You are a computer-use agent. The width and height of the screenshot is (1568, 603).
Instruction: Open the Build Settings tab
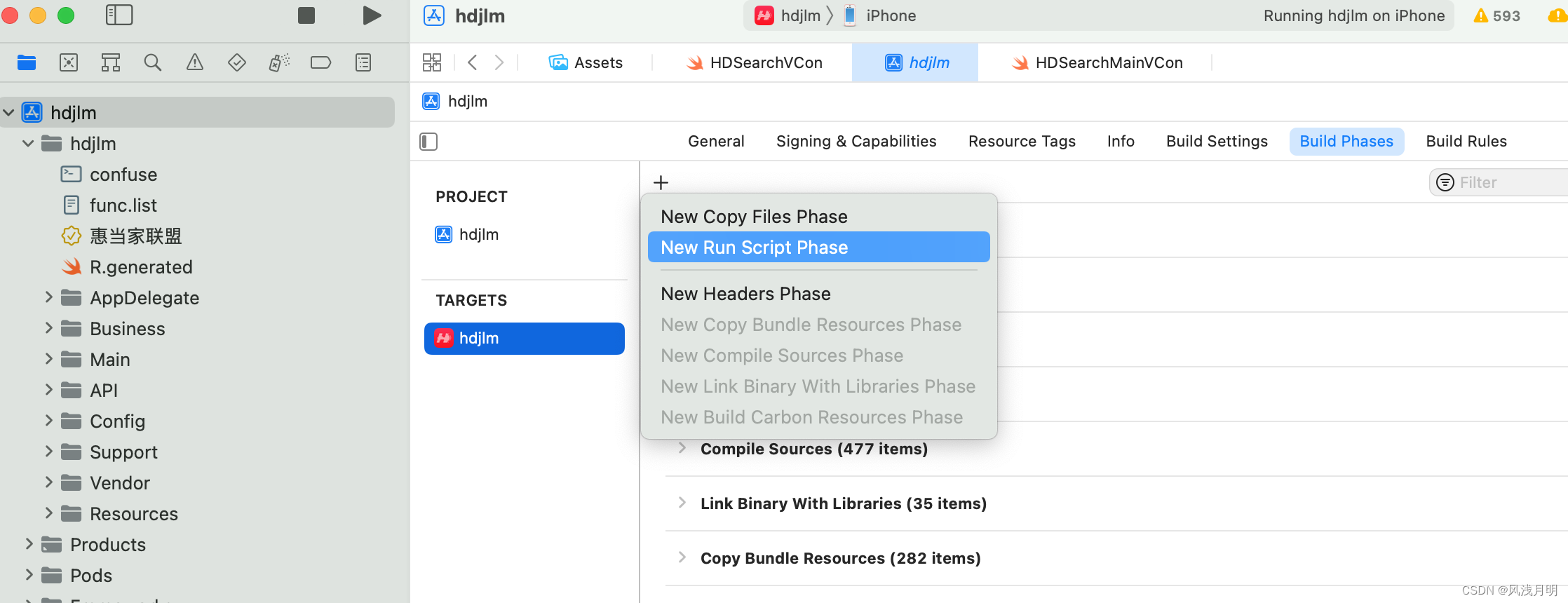point(1217,141)
